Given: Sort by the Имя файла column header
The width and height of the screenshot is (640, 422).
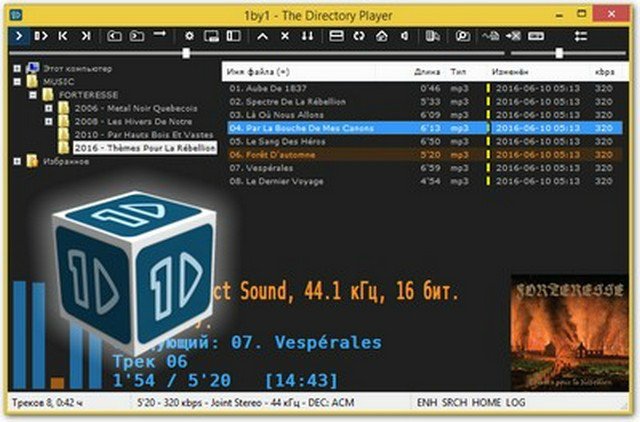Looking at the screenshot, I should (x=258, y=73).
